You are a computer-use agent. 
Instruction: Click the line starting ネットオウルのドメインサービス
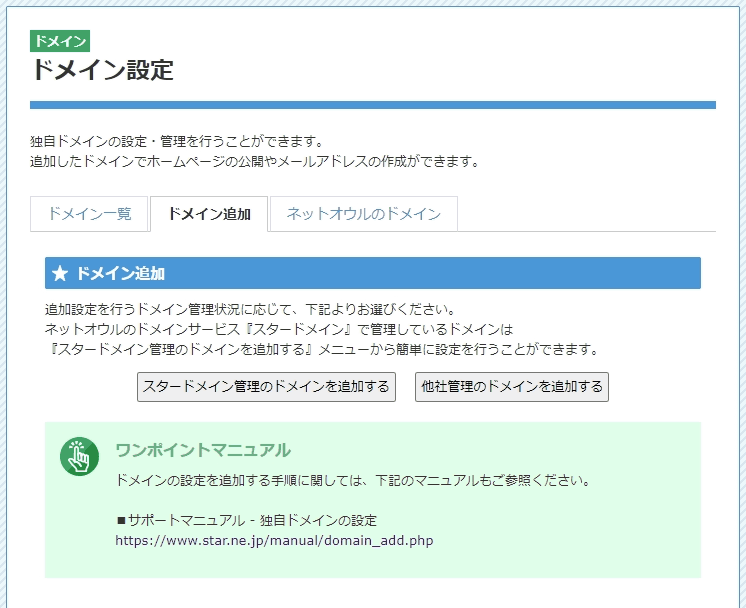tap(279, 329)
